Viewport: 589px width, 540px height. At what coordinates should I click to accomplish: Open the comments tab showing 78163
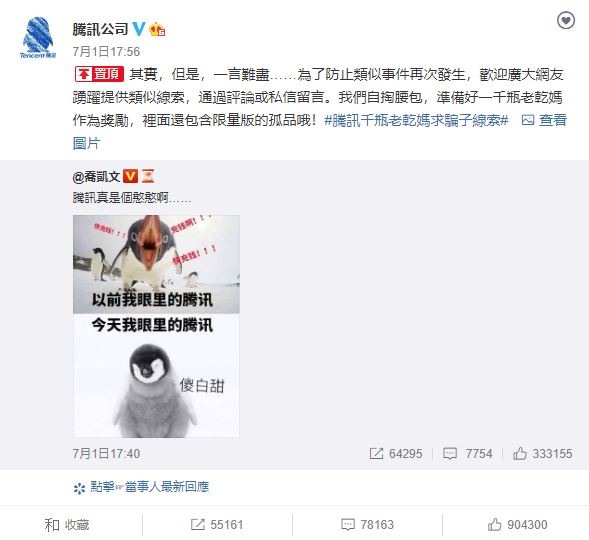pyautogui.click(x=367, y=525)
